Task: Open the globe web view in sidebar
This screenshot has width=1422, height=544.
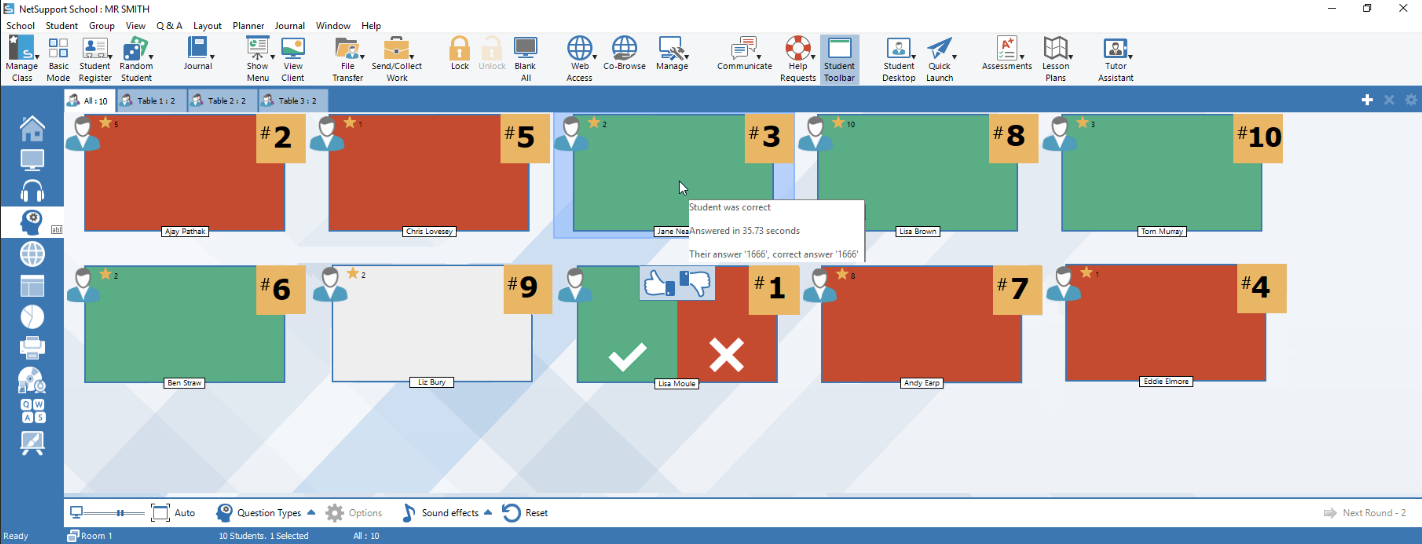Action: pyautogui.click(x=32, y=254)
